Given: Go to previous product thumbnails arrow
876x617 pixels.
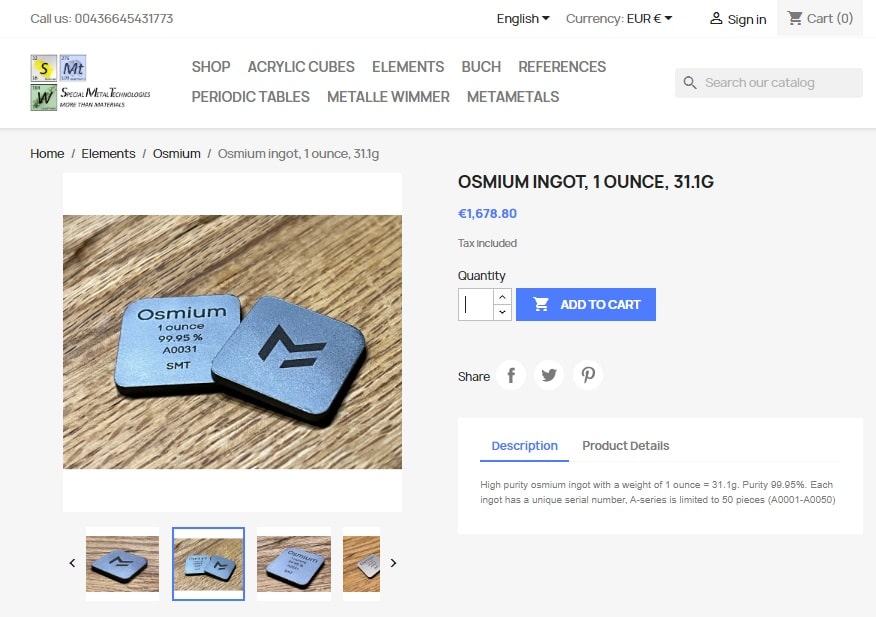Looking at the screenshot, I should [72, 563].
